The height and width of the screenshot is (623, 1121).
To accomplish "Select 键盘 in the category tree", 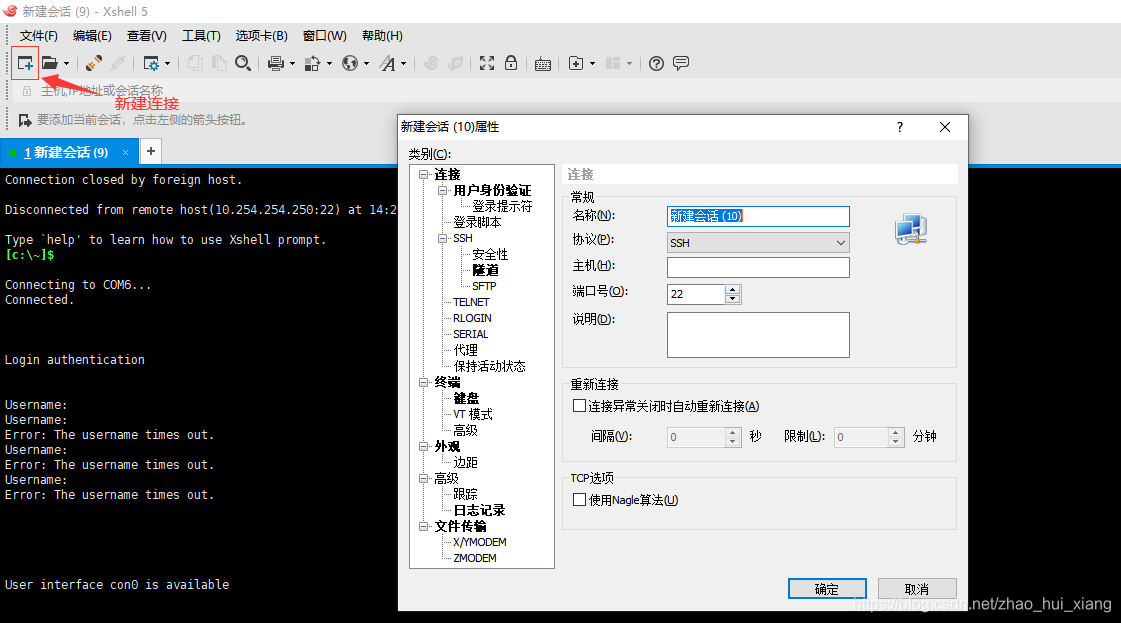I will (x=466, y=398).
